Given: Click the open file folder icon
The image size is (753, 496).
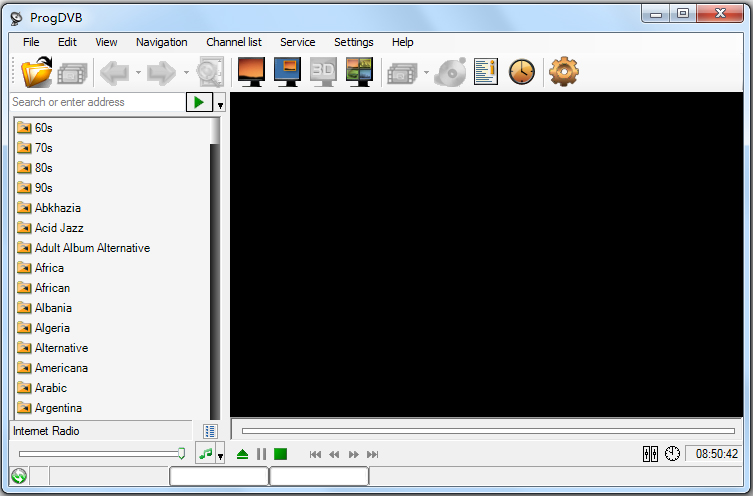Looking at the screenshot, I should (37, 72).
